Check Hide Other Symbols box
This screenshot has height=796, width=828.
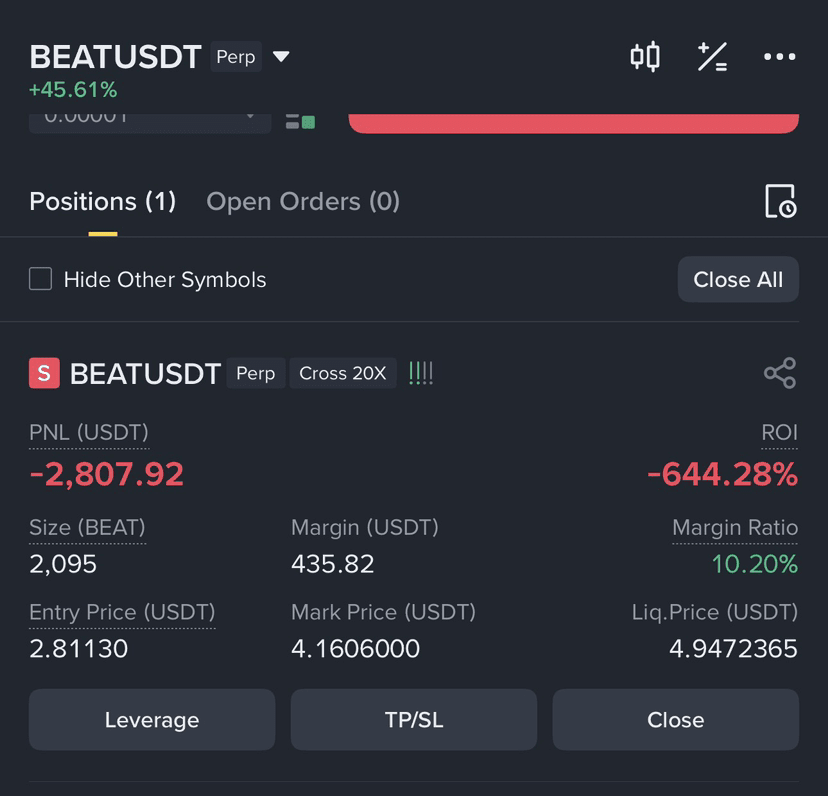click(x=41, y=279)
